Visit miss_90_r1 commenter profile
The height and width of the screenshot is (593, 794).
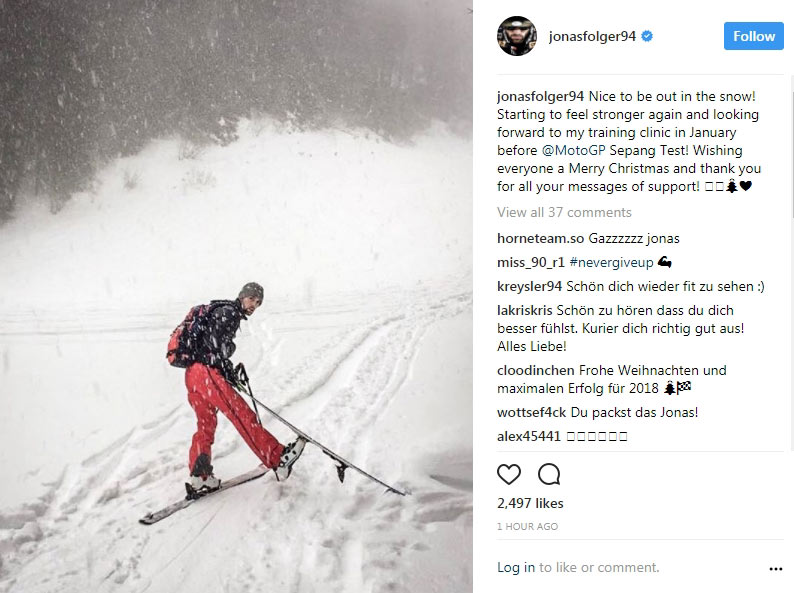click(531, 262)
